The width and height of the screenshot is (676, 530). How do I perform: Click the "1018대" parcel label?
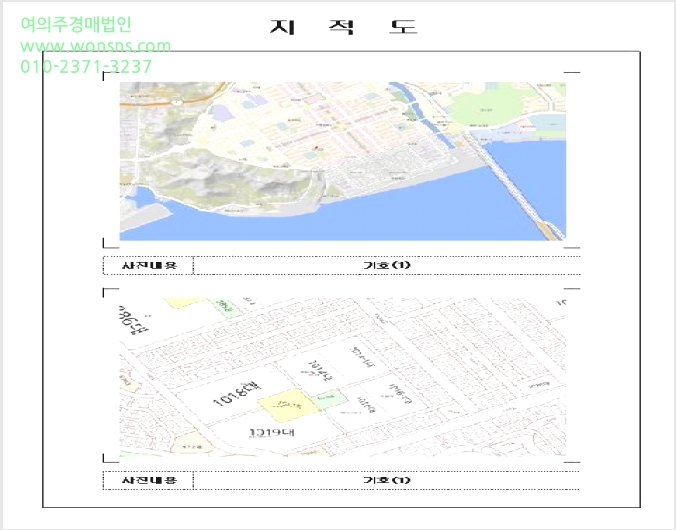click(x=238, y=395)
